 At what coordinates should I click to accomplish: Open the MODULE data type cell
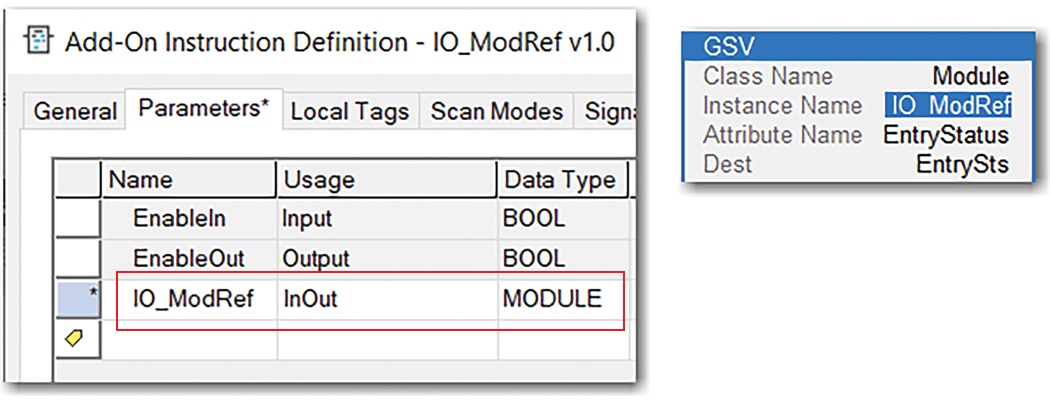click(x=552, y=298)
